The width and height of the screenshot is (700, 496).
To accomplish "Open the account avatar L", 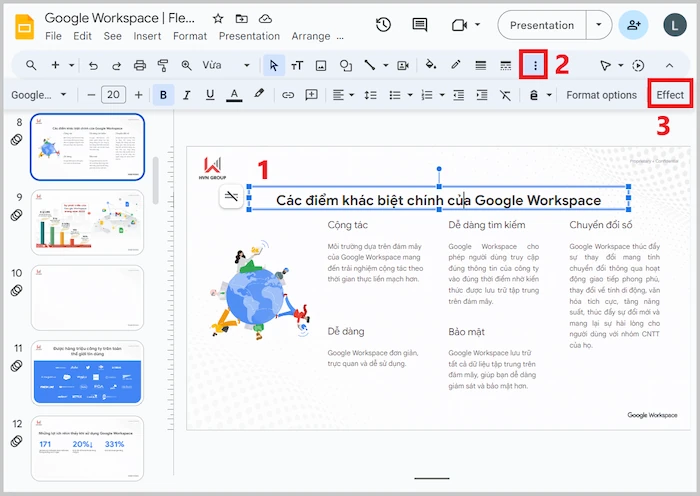I will 675,25.
